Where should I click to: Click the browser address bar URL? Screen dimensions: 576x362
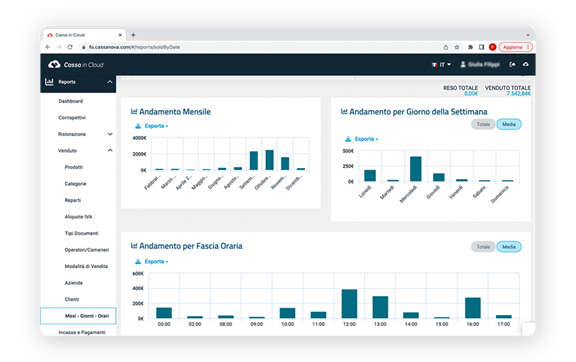point(134,47)
